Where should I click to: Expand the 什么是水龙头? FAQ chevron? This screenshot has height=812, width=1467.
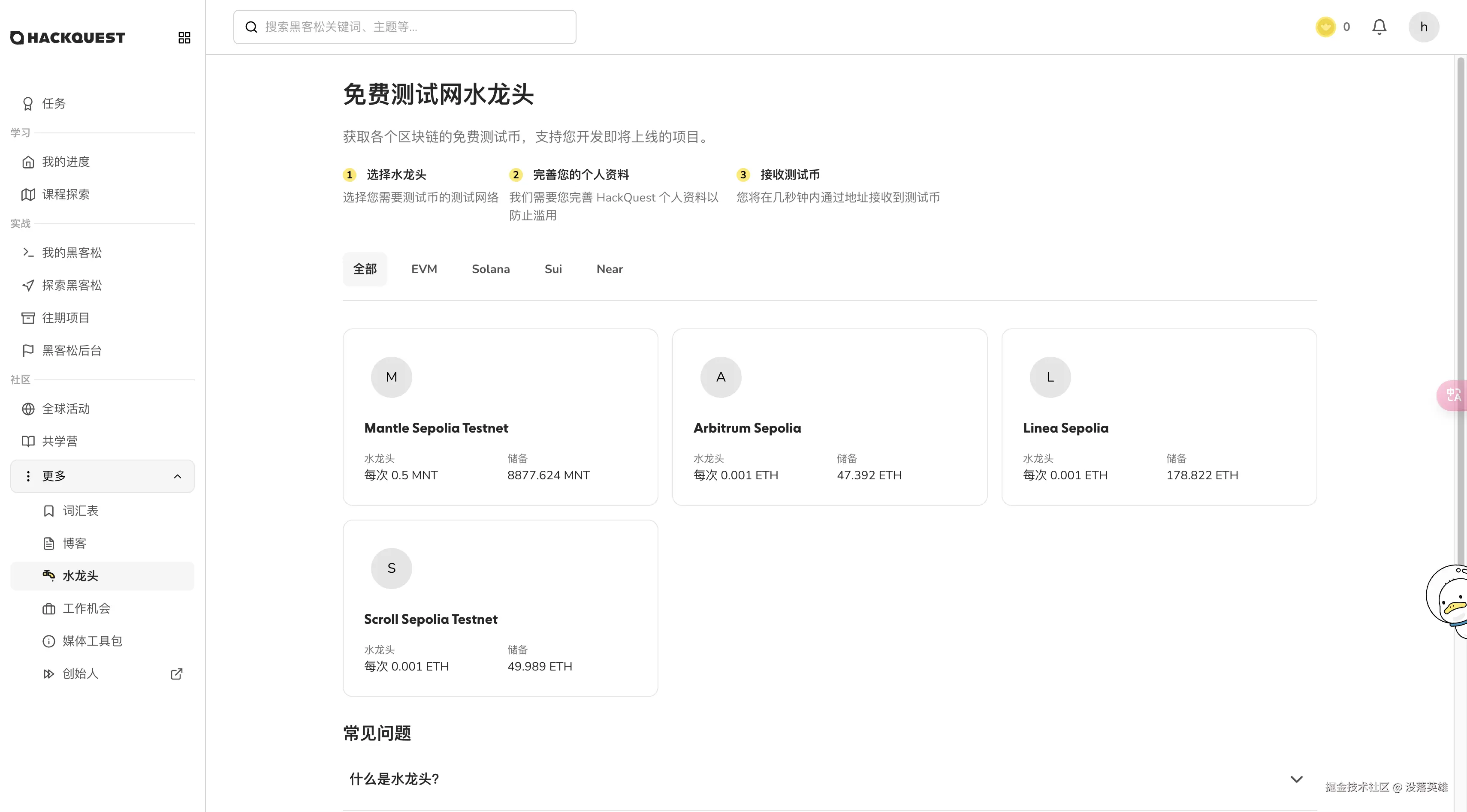pos(1296,779)
